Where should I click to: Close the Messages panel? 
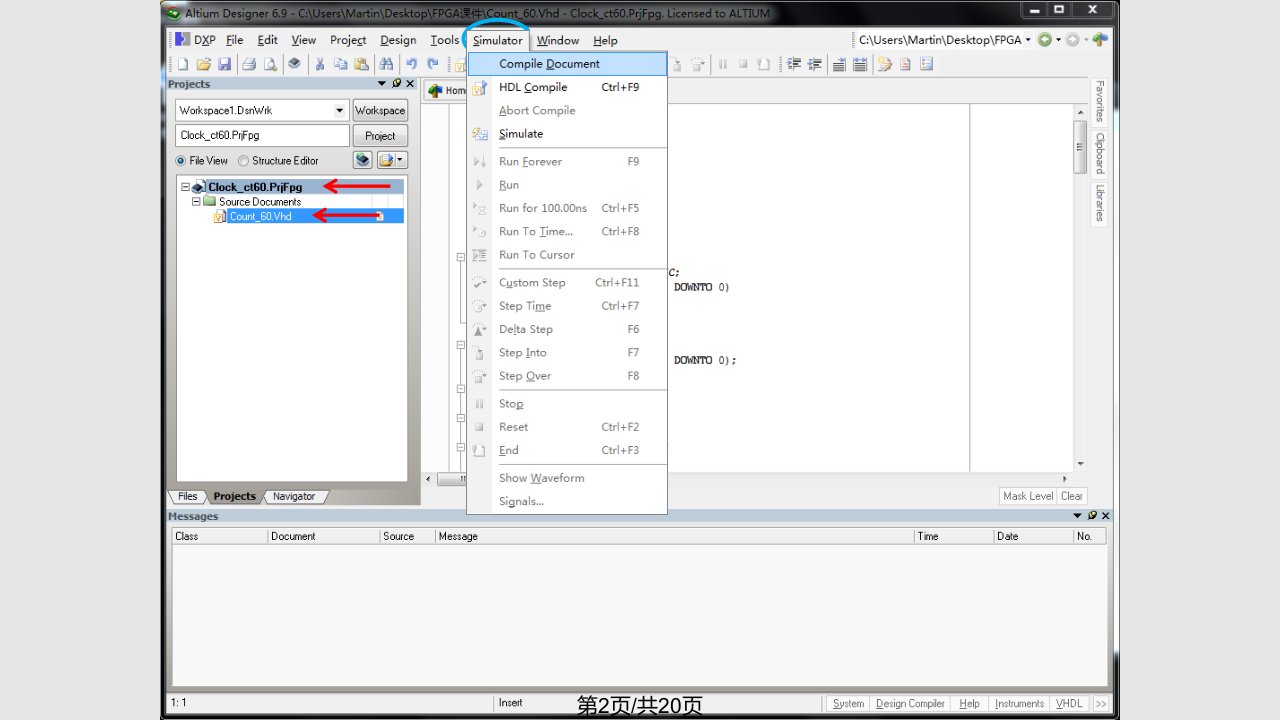(x=1105, y=516)
